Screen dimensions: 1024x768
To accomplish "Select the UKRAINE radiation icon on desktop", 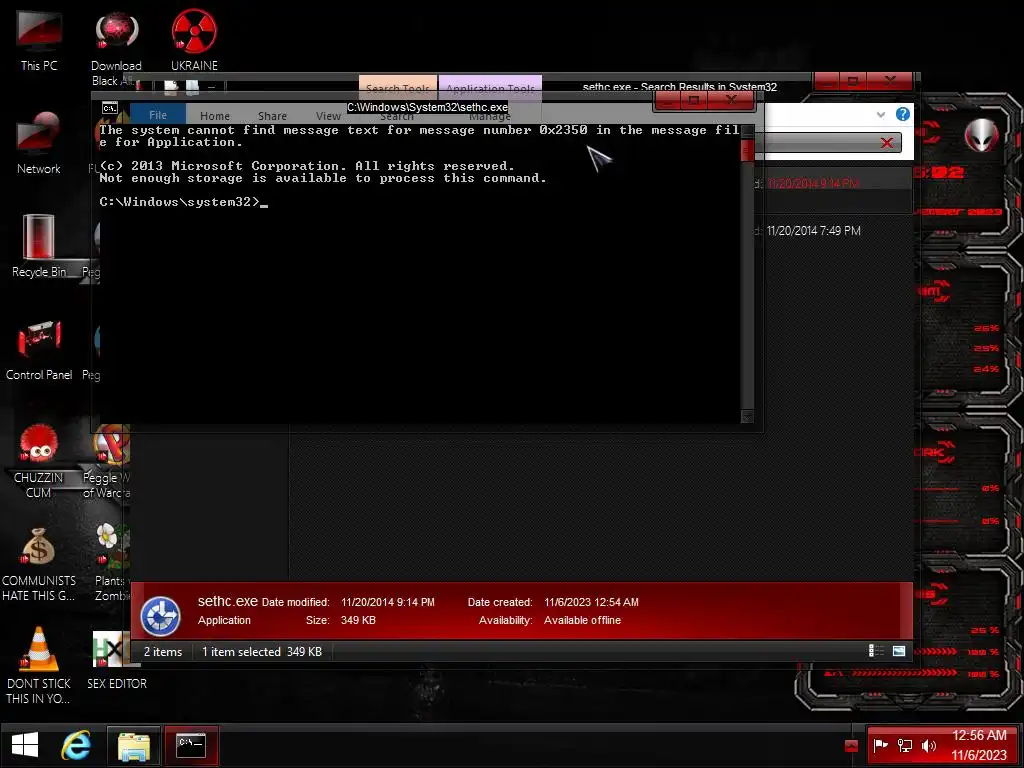I will 194,40.
